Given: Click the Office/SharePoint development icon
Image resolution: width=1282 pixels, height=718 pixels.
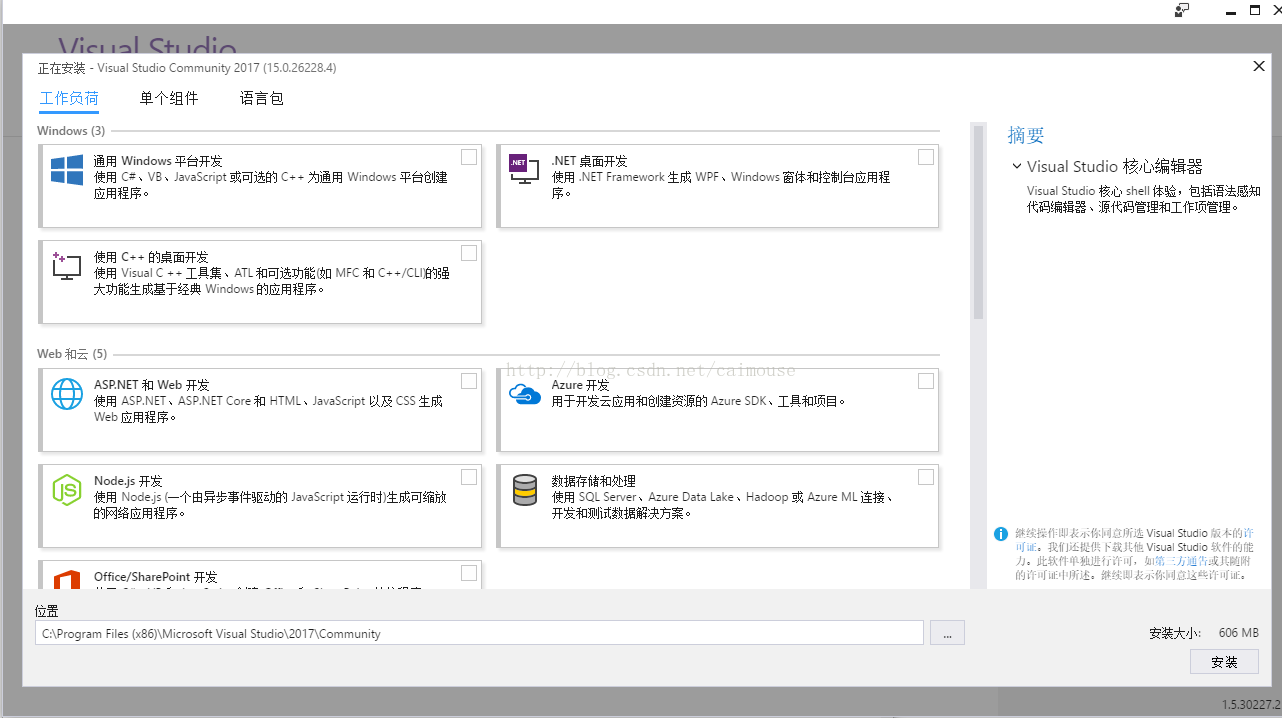Looking at the screenshot, I should pos(67,579).
